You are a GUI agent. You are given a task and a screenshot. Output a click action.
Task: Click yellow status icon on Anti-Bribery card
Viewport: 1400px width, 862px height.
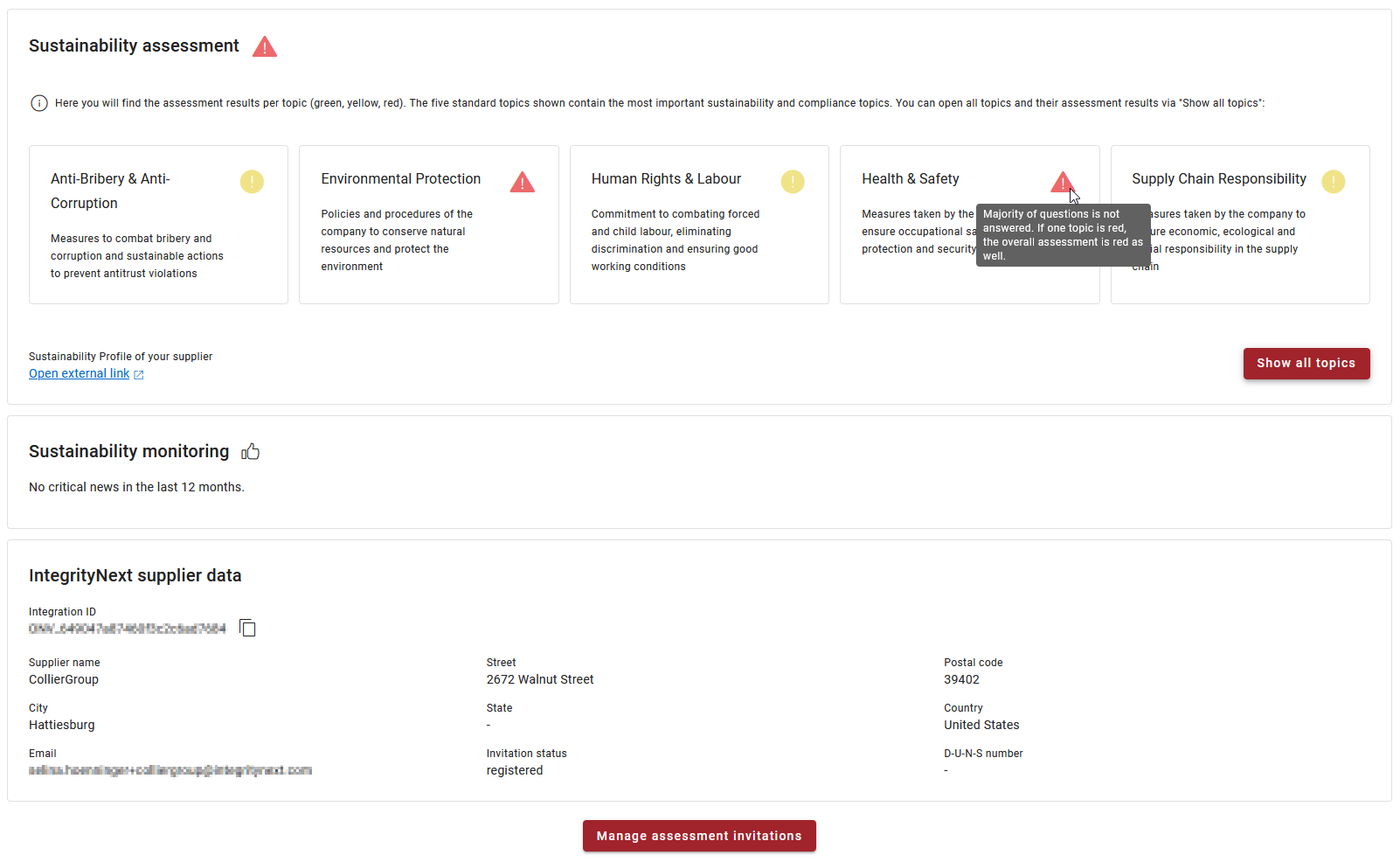coord(252,182)
